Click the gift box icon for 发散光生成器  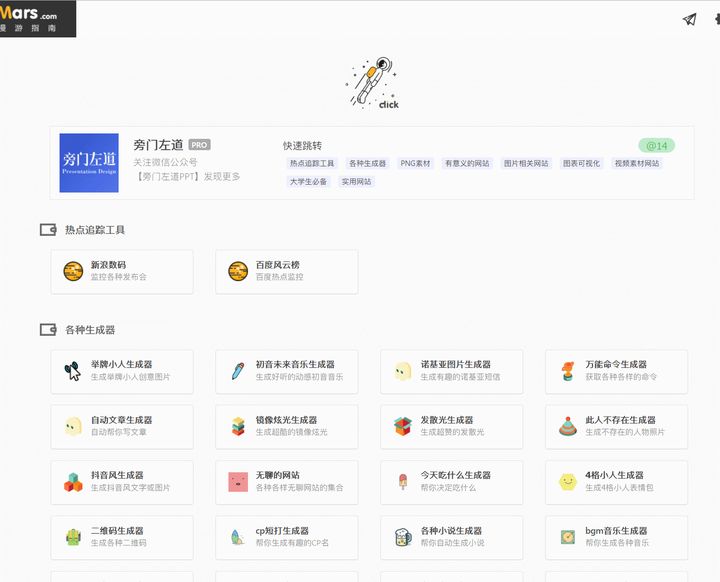click(x=403, y=426)
